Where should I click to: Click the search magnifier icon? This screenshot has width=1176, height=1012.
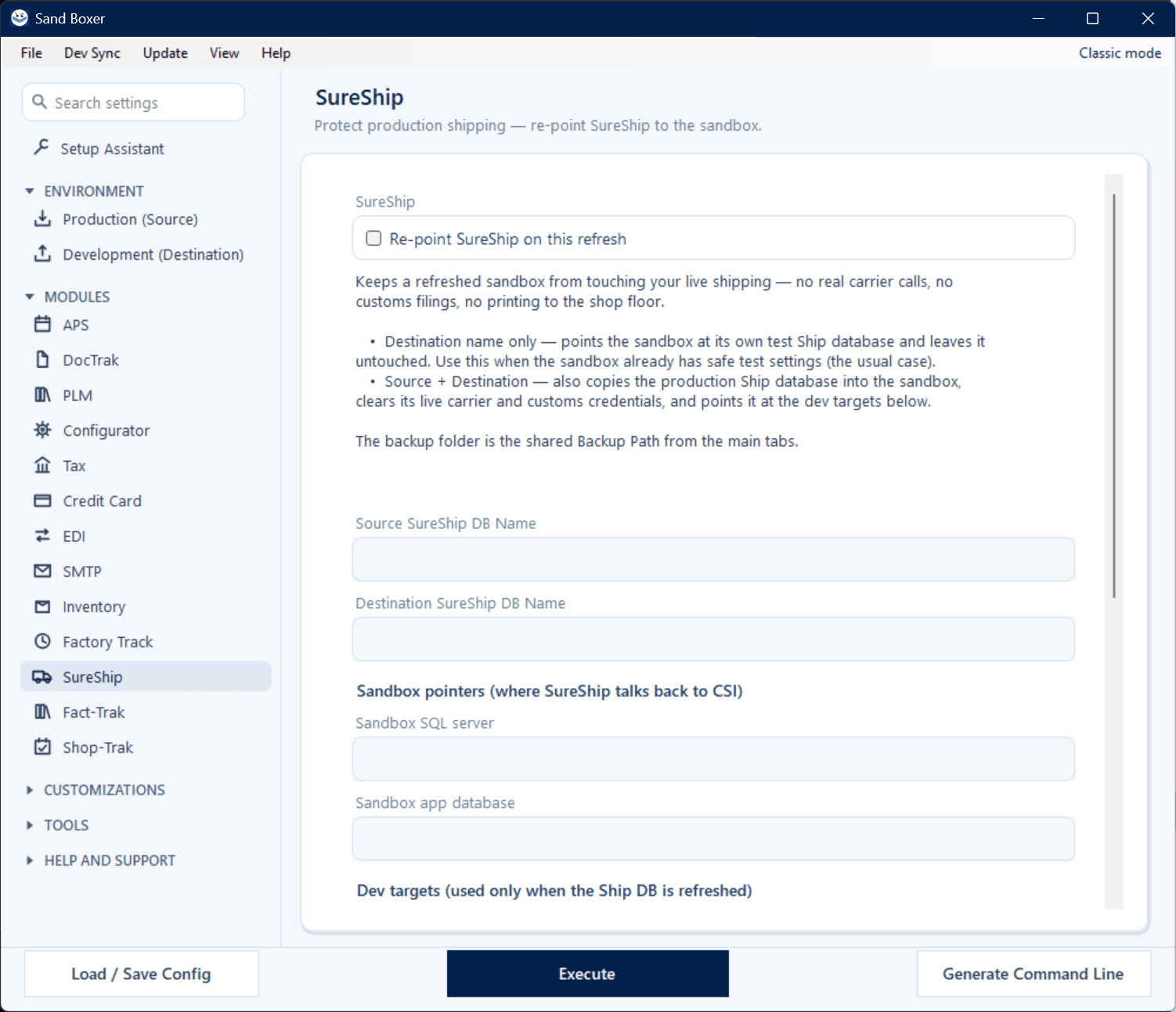(x=40, y=102)
